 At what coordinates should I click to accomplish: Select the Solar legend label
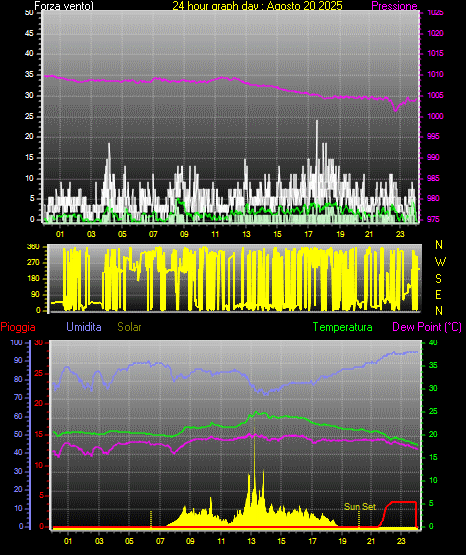(130, 327)
